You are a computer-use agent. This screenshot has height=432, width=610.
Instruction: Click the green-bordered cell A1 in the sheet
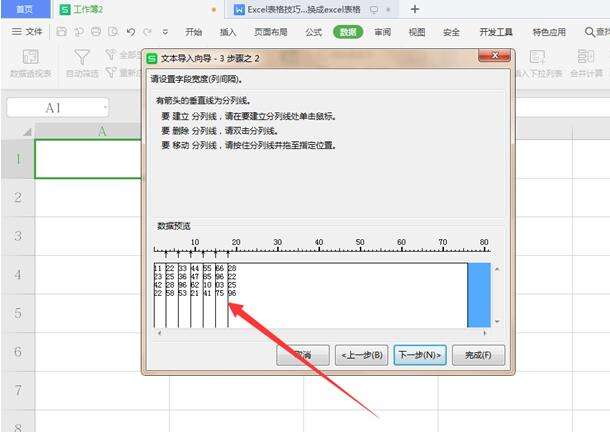point(89,159)
